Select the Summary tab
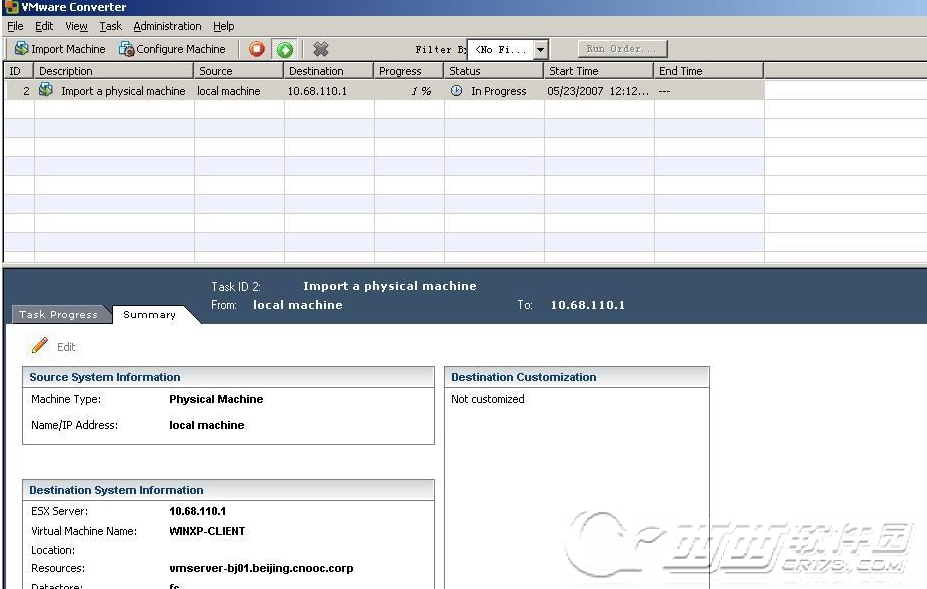The image size is (927, 589). click(149, 314)
